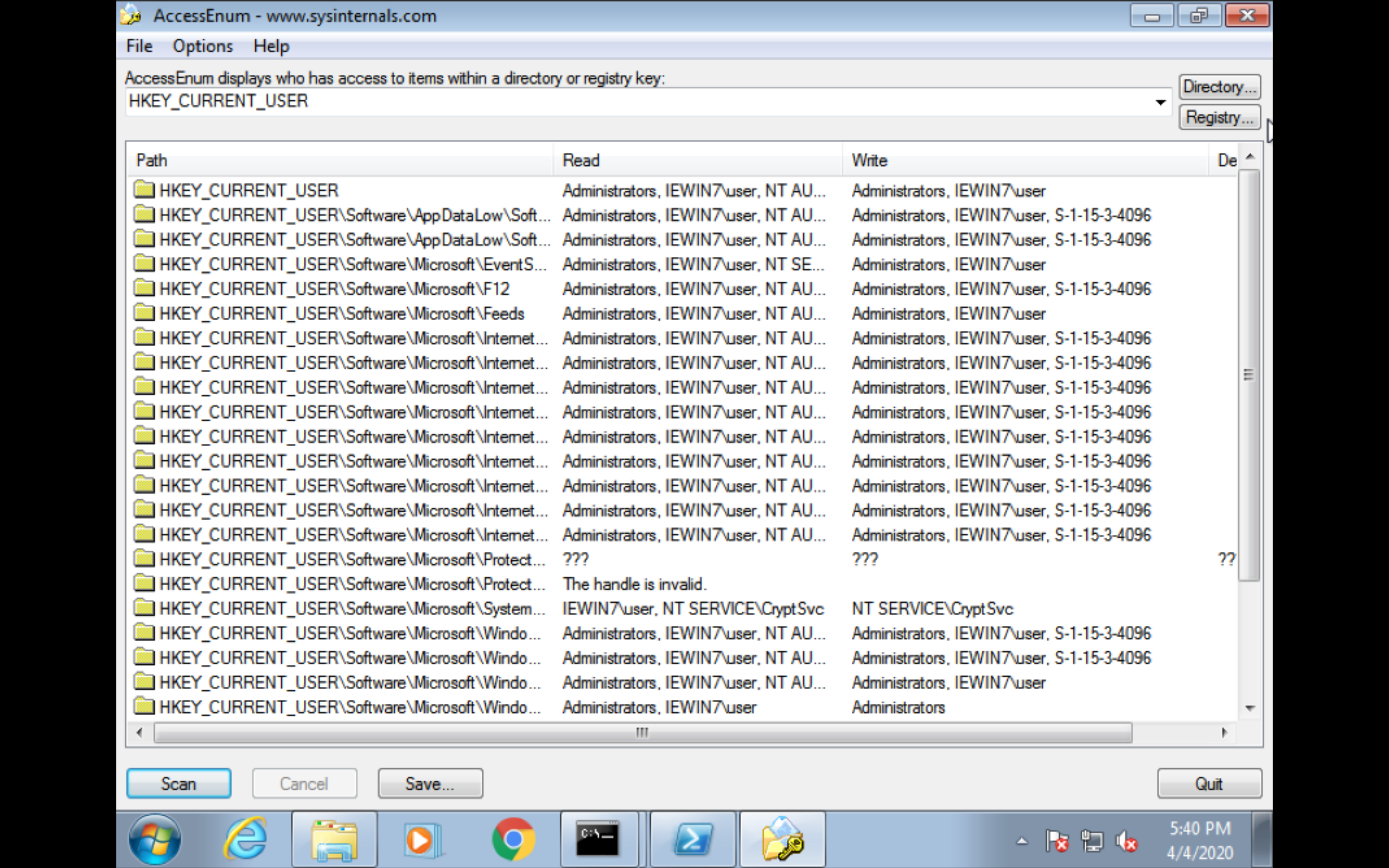This screenshot has height=868, width=1389.
Task: Select HKEY_CURRENT_USER\Software\Microsoft\Feeds path text
Action: (342, 314)
